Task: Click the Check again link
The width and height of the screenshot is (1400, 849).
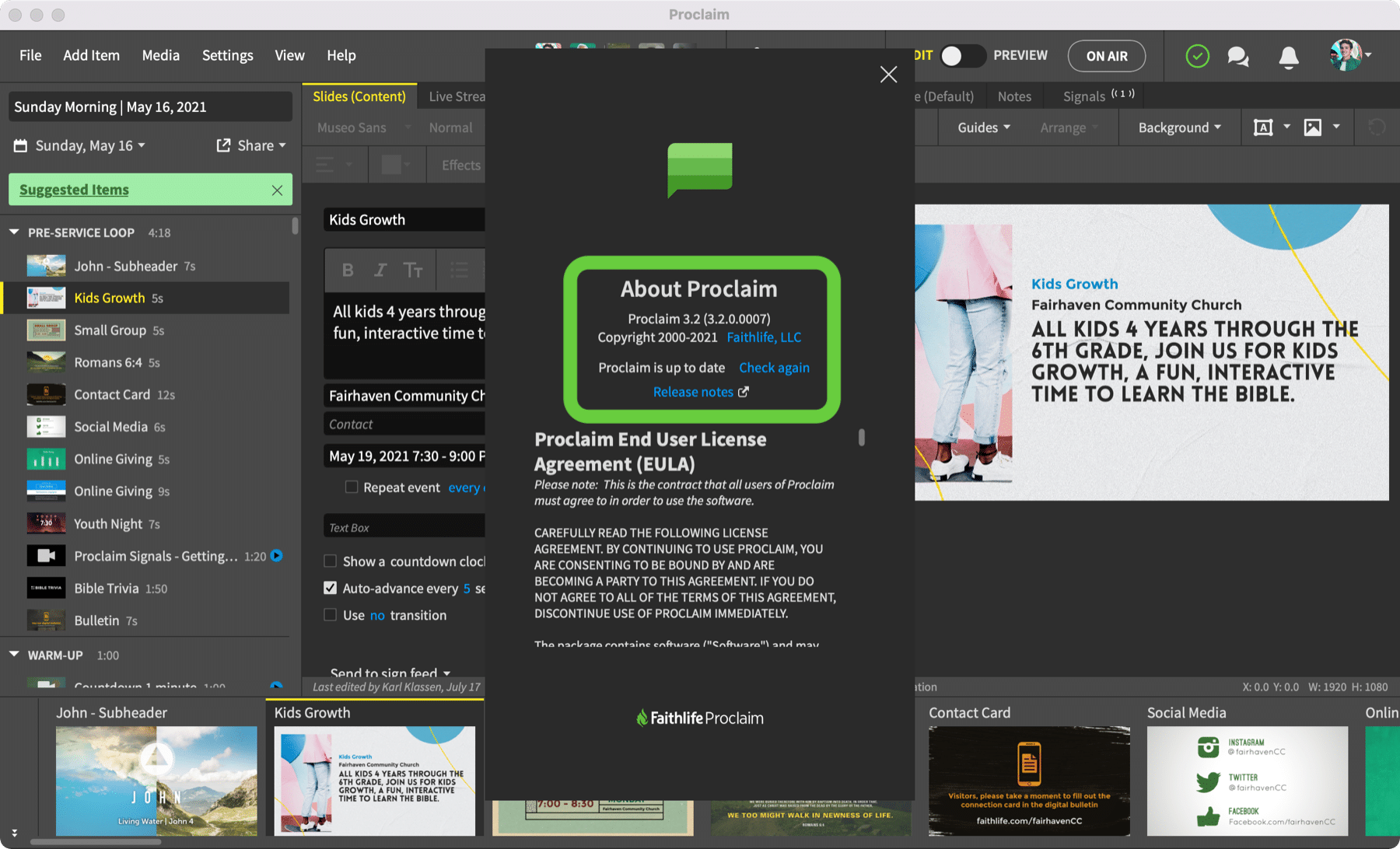Action: pos(774,368)
